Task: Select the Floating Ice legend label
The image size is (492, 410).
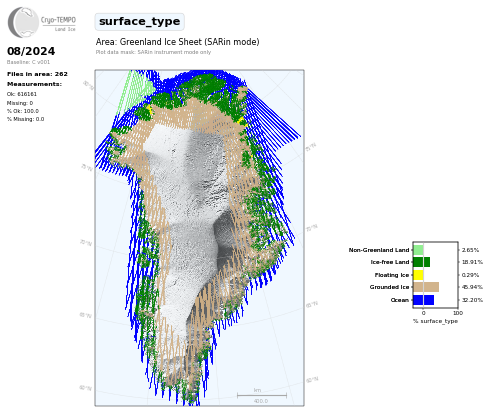Action: click(392, 275)
